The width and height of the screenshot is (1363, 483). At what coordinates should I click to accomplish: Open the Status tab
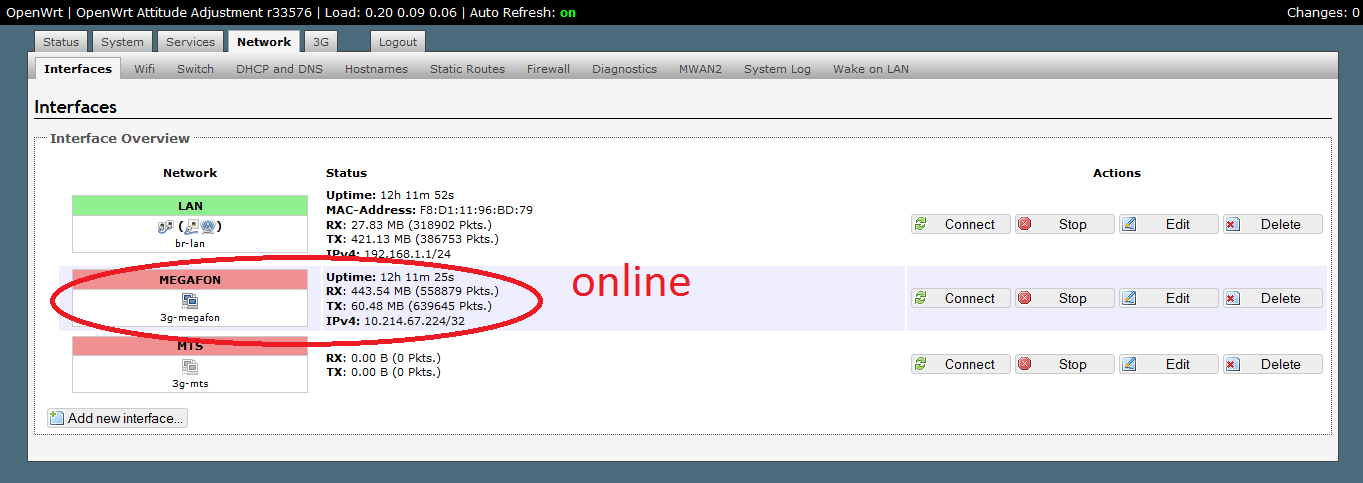click(x=61, y=42)
